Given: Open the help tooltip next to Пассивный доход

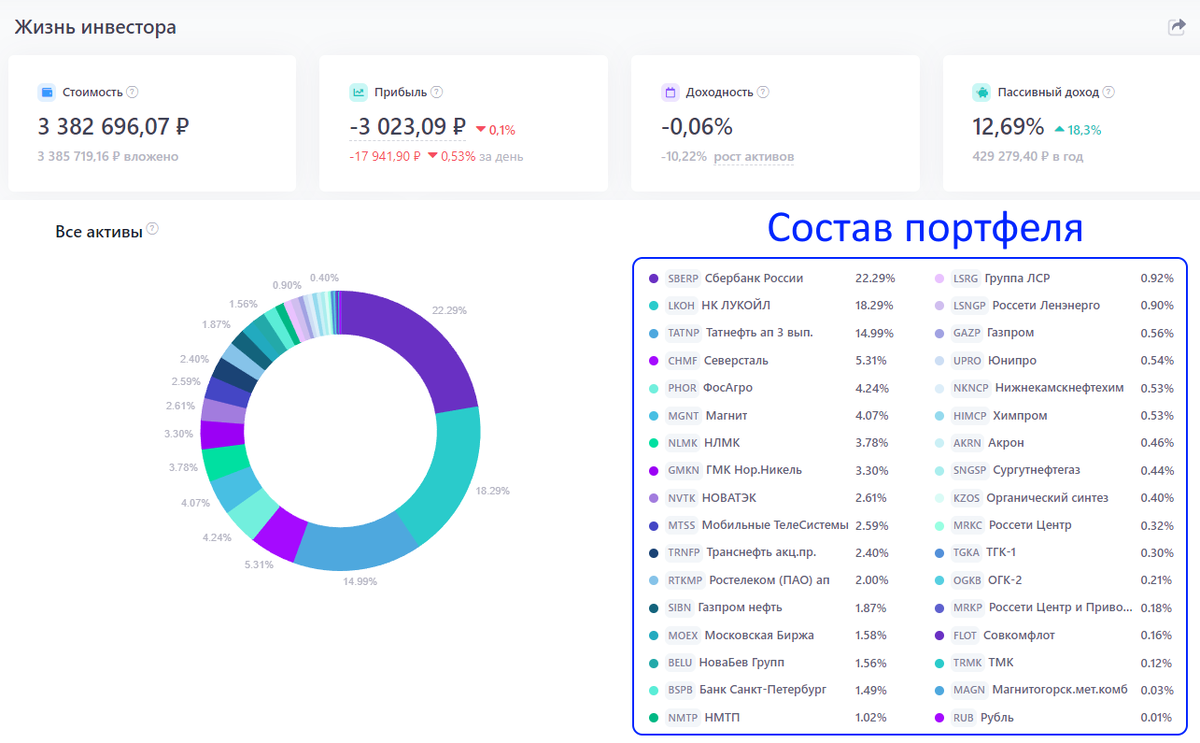Looking at the screenshot, I should coord(1108,92).
